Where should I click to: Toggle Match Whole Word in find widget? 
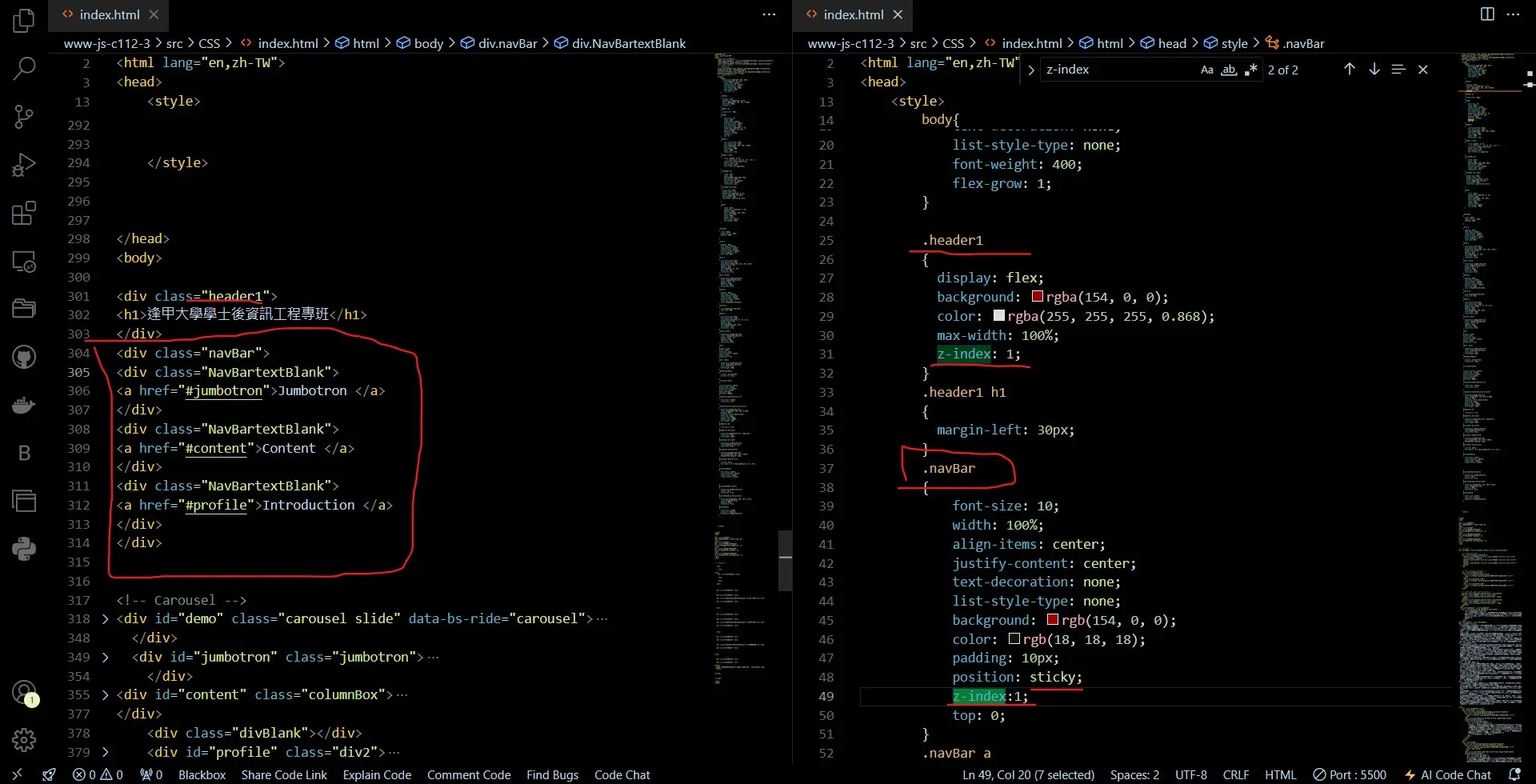tap(1229, 70)
